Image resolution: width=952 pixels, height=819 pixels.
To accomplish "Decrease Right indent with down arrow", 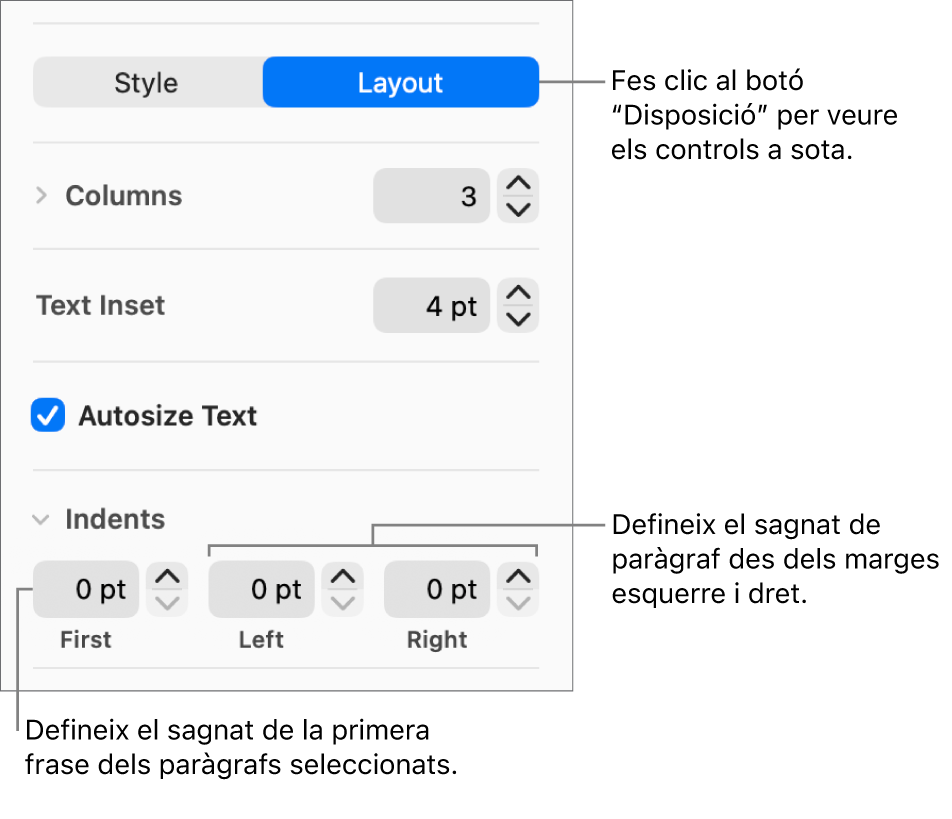I will coord(518,603).
